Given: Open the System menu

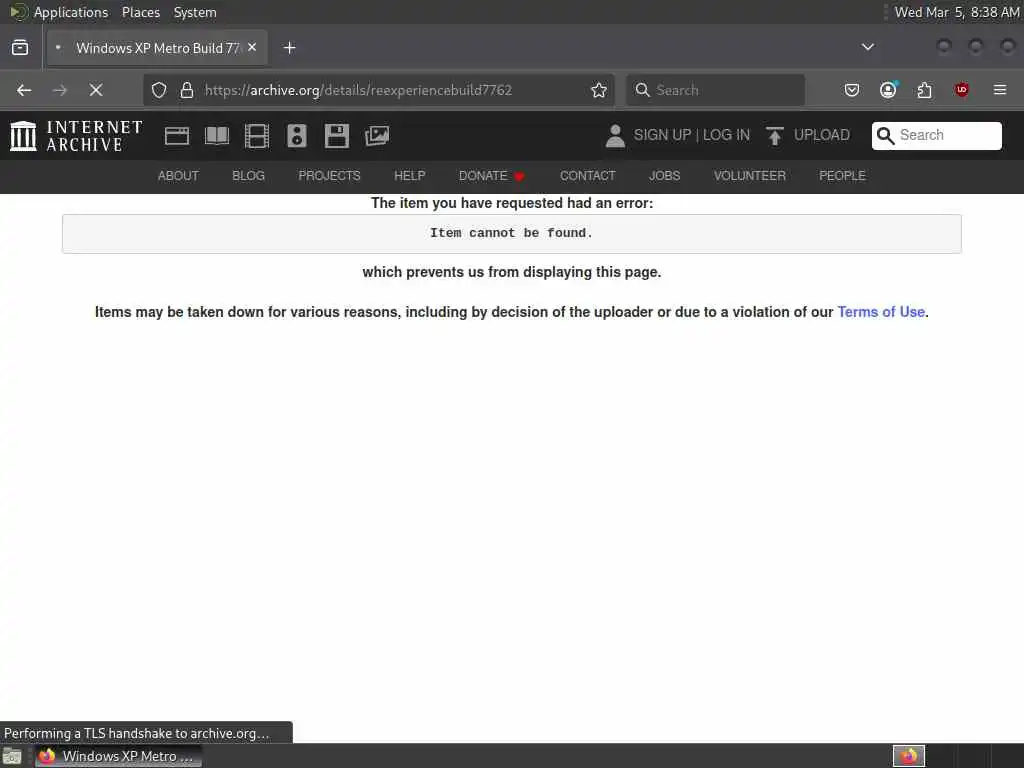Looking at the screenshot, I should (x=195, y=12).
